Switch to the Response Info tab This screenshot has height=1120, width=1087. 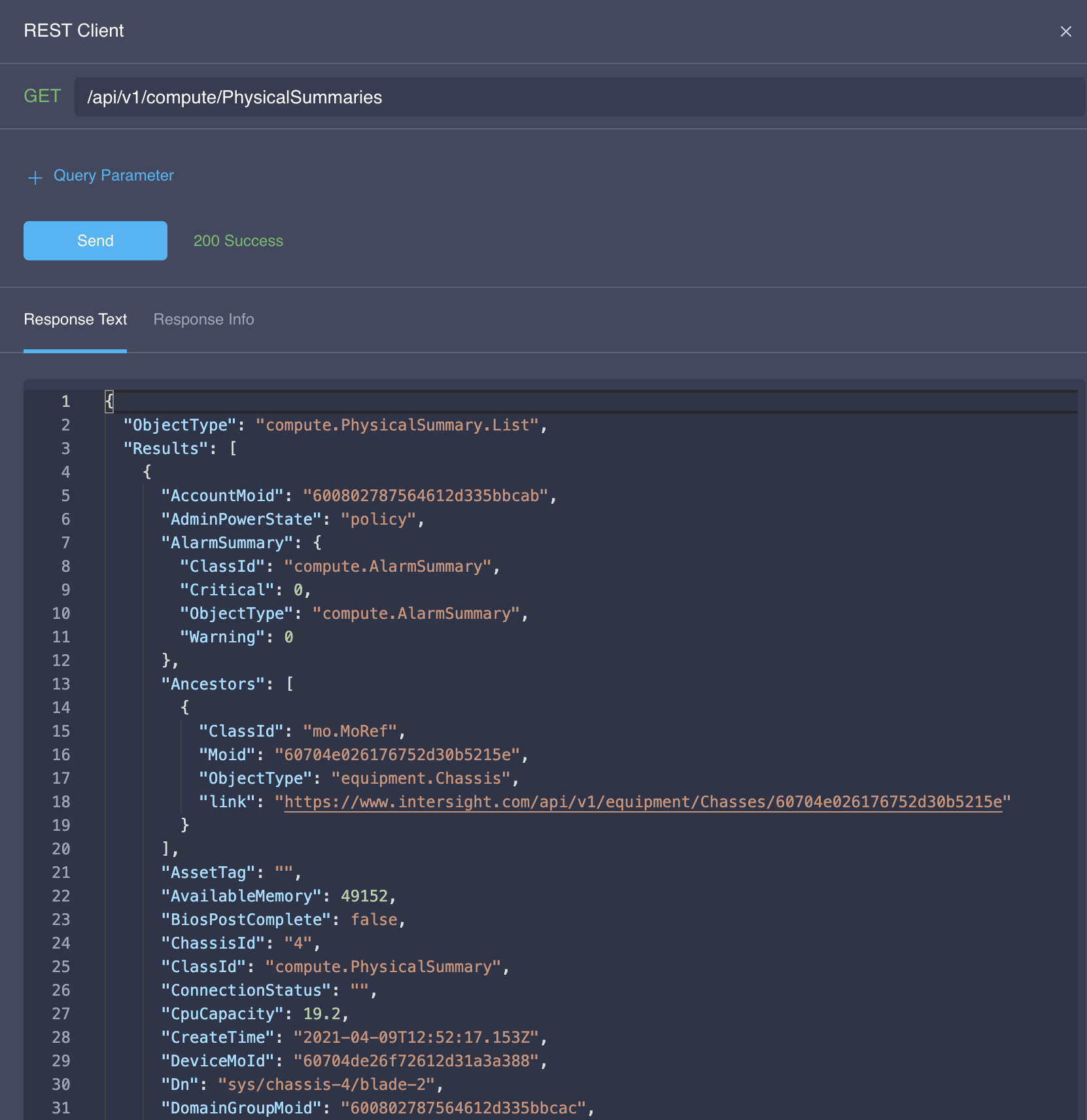click(203, 319)
